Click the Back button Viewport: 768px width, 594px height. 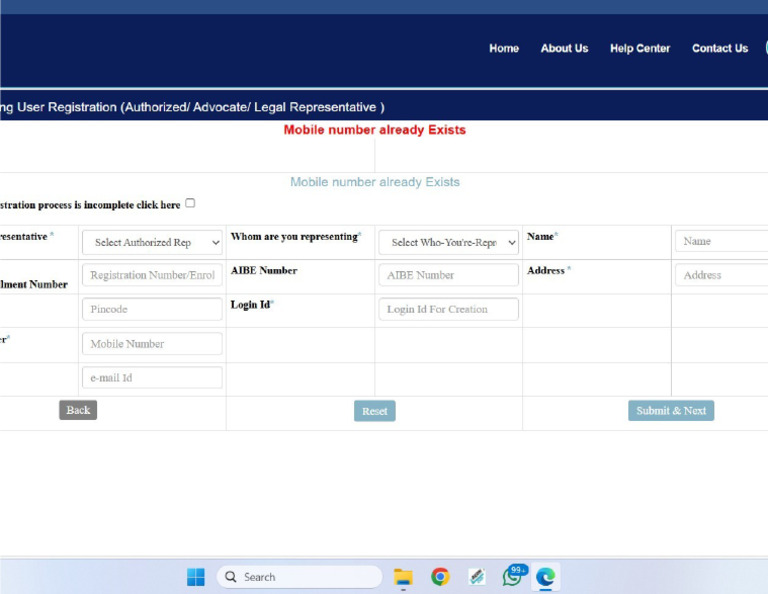[x=78, y=410]
